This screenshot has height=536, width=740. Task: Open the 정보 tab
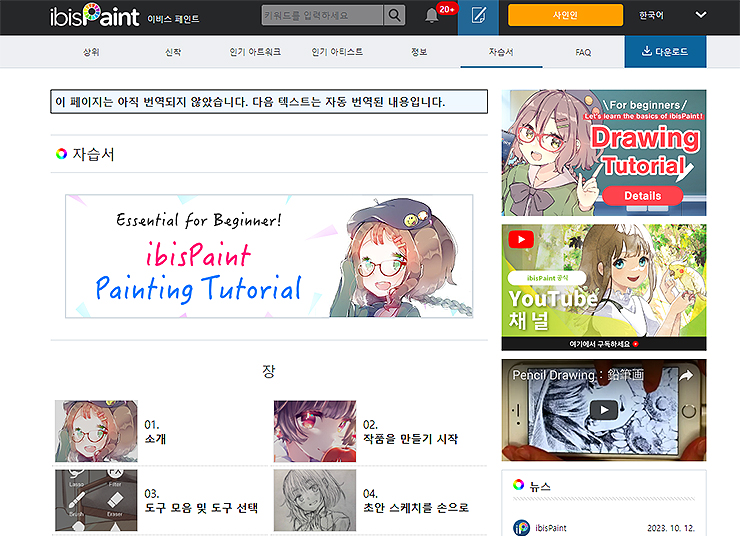[x=419, y=52]
